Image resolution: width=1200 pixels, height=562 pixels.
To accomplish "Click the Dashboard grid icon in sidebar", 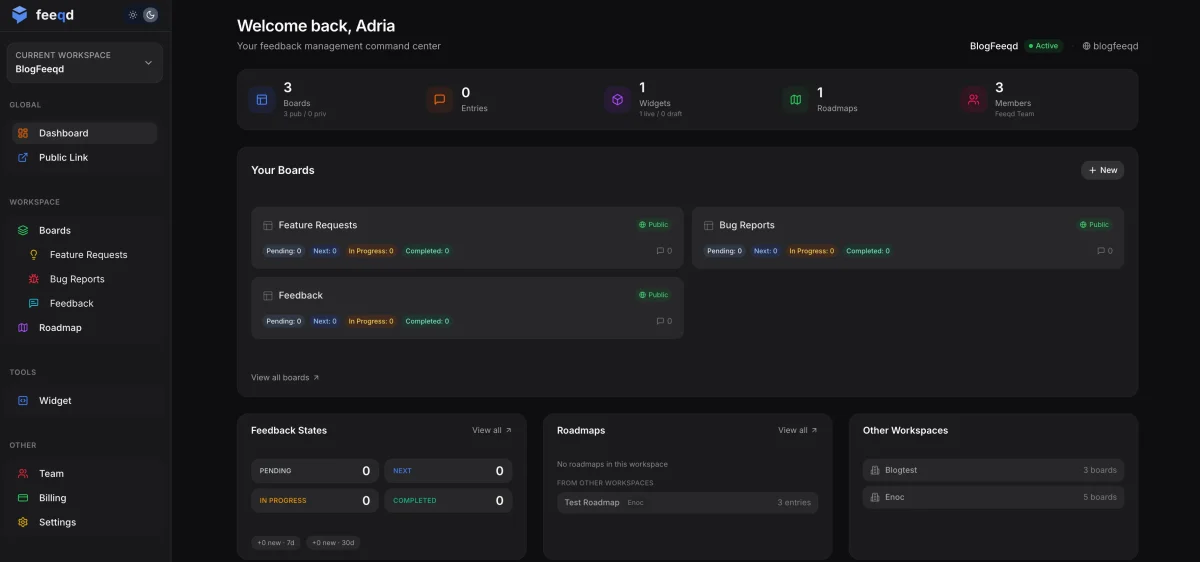I will click(x=23, y=133).
